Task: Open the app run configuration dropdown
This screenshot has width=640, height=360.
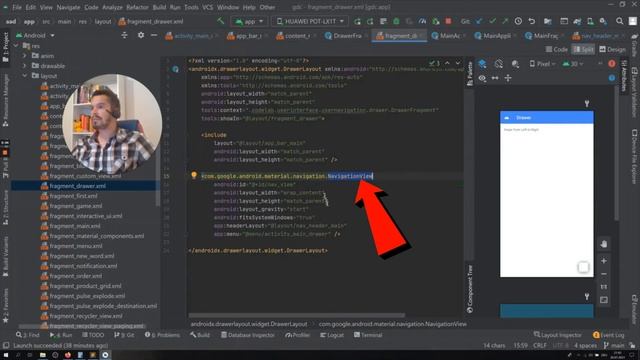Action: [249, 21]
